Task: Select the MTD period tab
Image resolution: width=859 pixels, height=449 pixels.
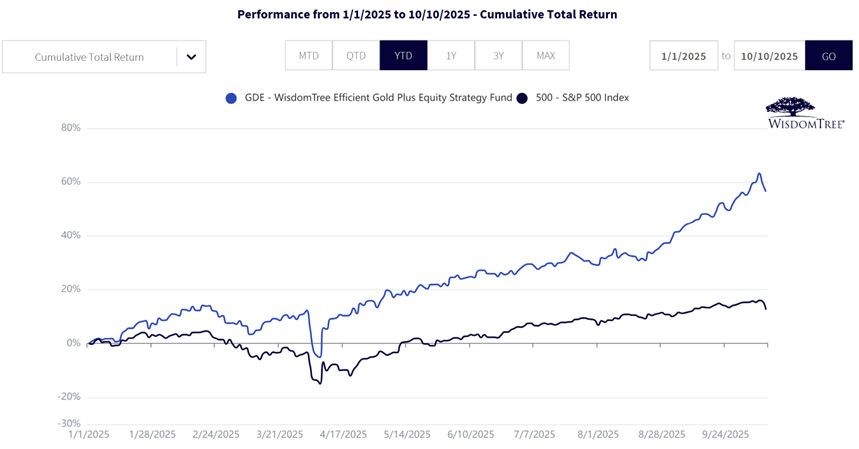Action: click(308, 55)
